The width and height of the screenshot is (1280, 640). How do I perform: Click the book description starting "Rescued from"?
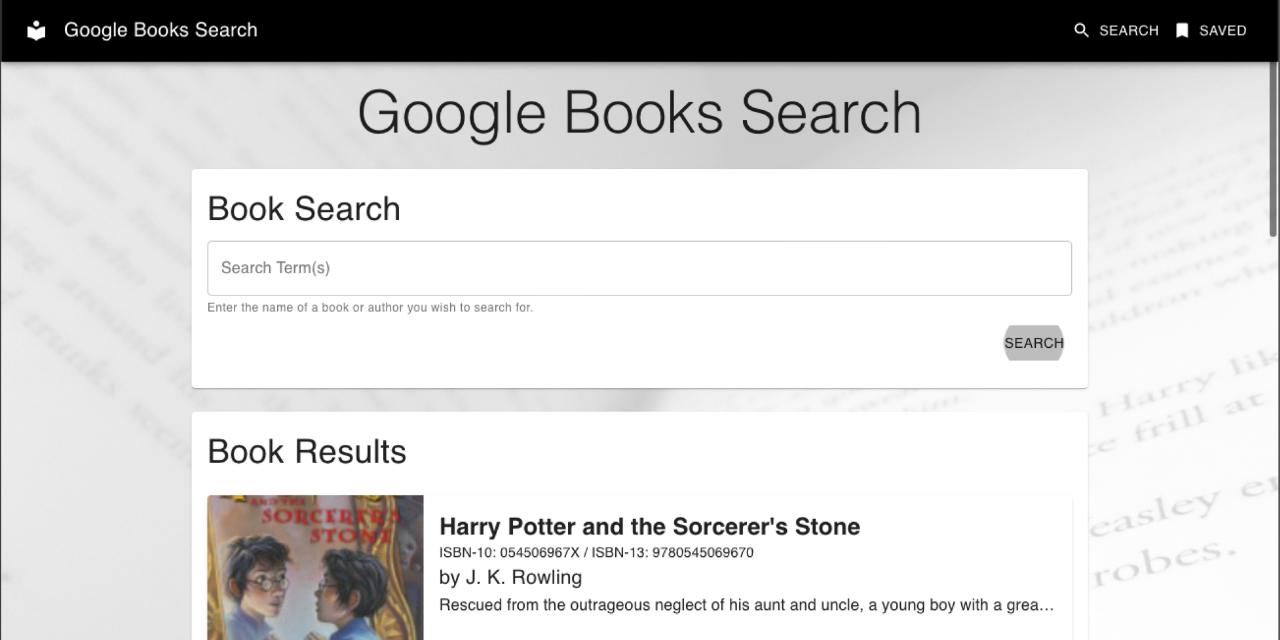coord(746,605)
